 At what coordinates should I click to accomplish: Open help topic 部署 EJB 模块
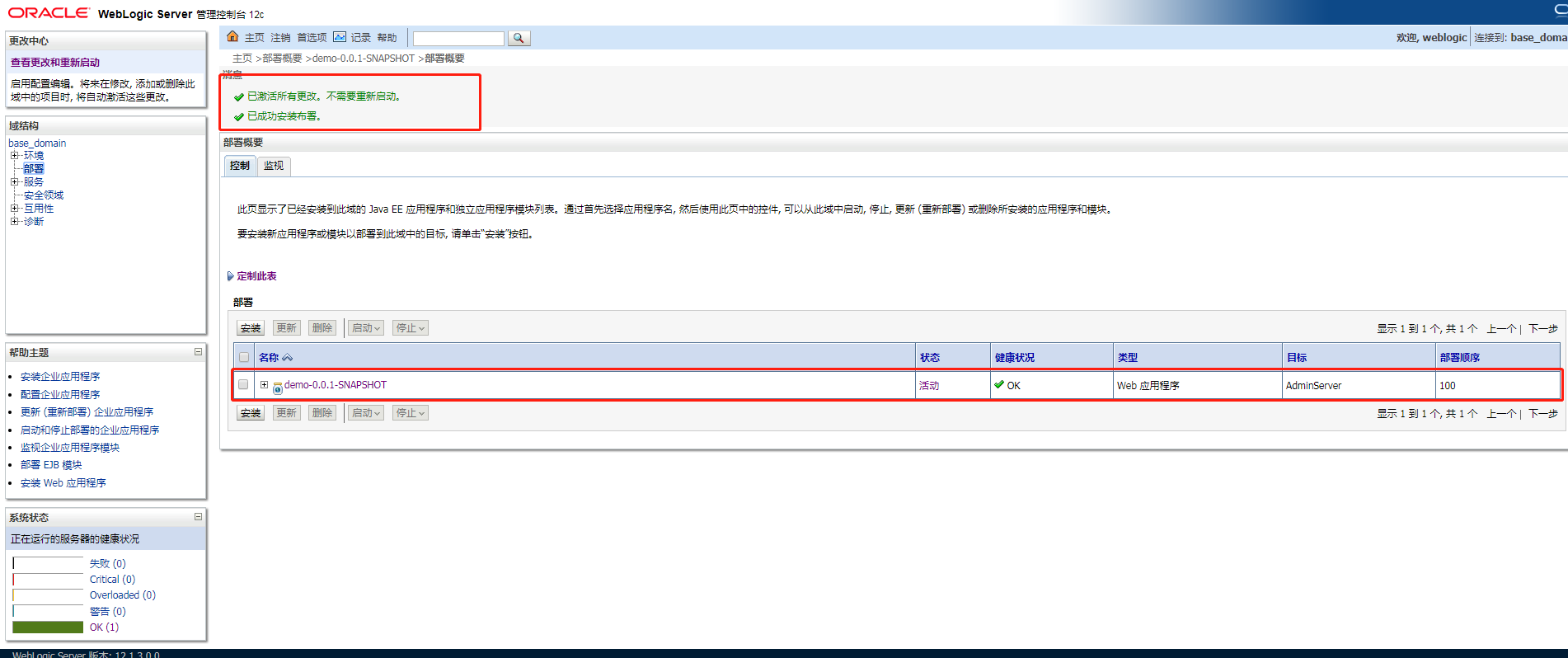[x=51, y=465]
